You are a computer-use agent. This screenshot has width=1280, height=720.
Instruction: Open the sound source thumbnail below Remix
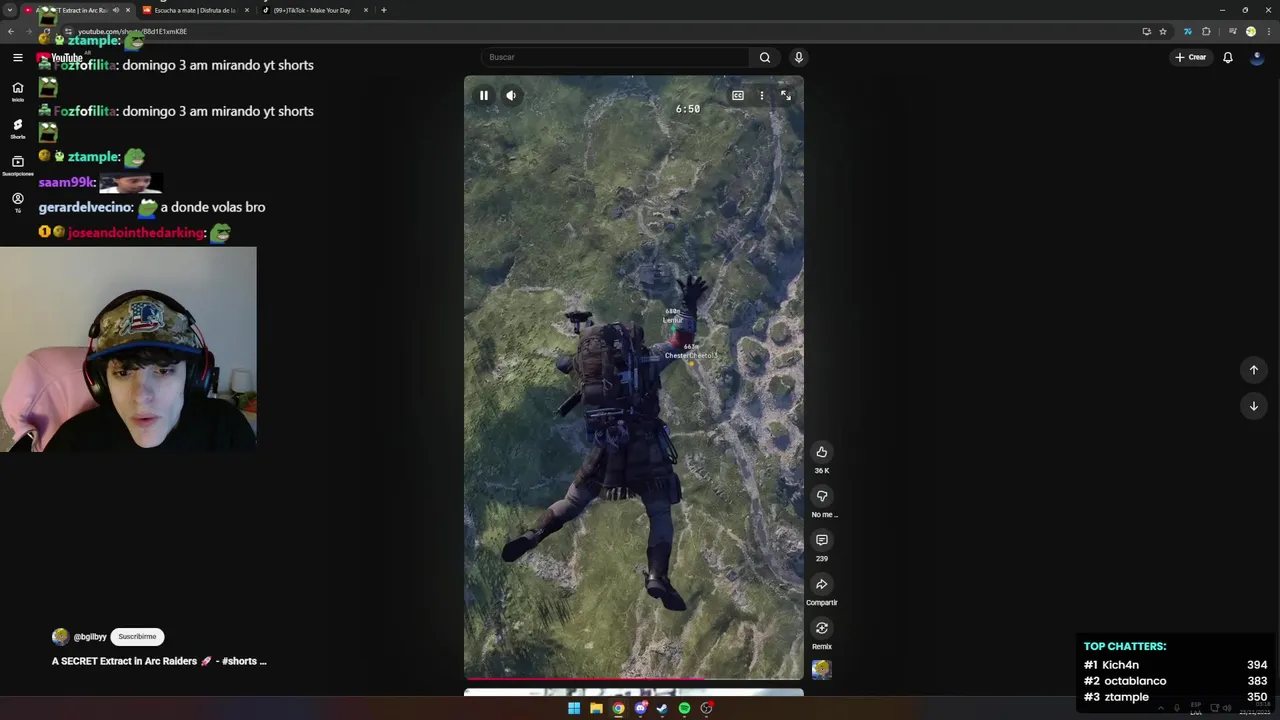point(822,670)
